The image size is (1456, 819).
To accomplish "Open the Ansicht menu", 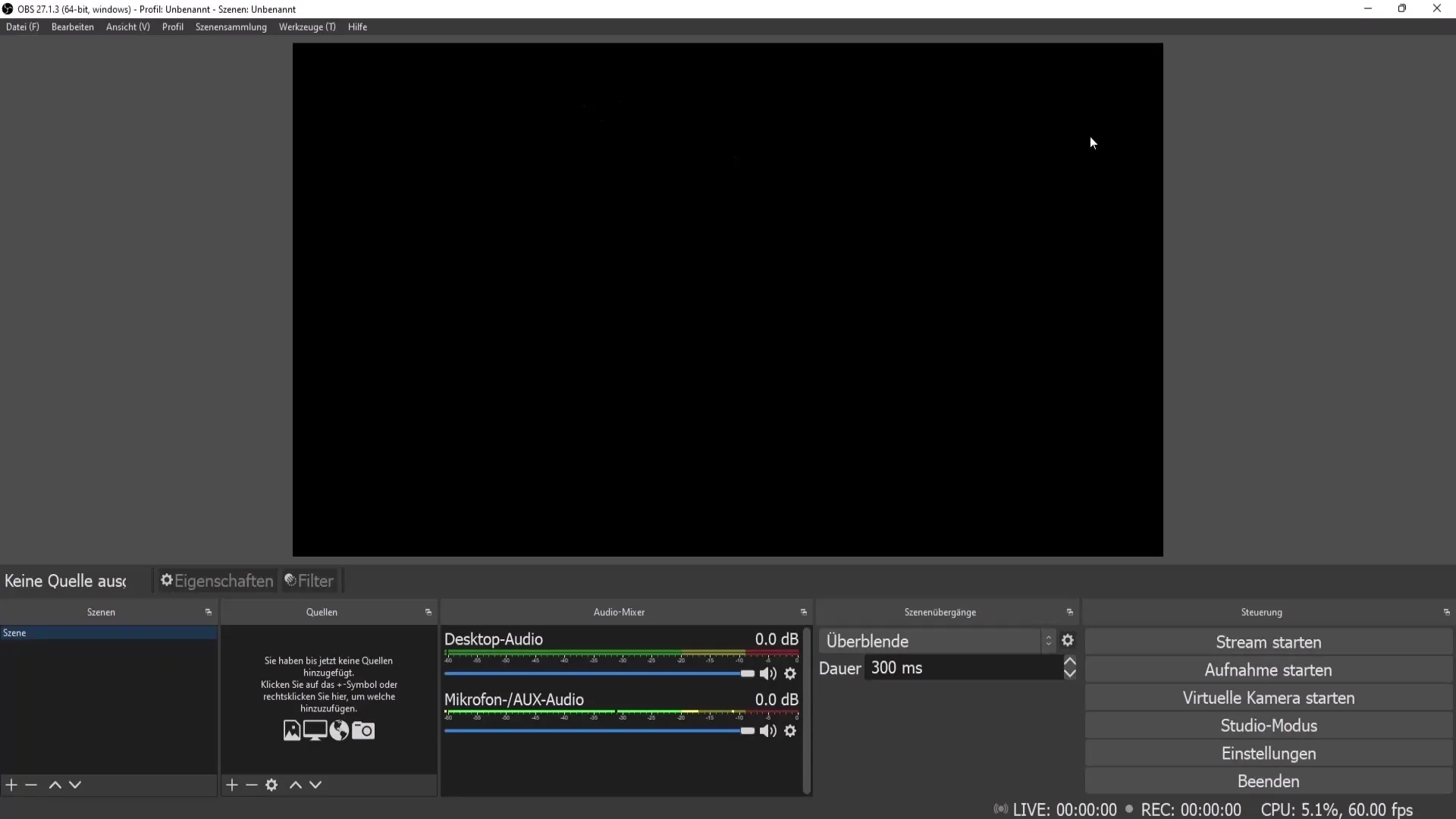I will [127, 27].
